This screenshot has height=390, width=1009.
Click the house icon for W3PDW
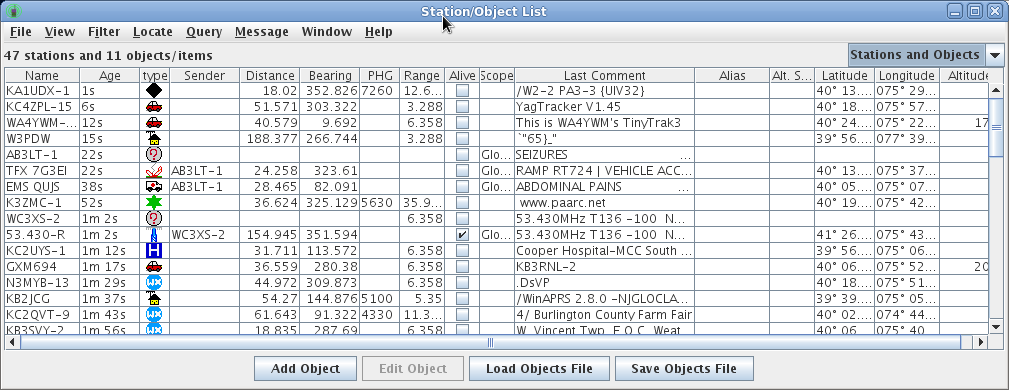pyautogui.click(x=154, y=138)
